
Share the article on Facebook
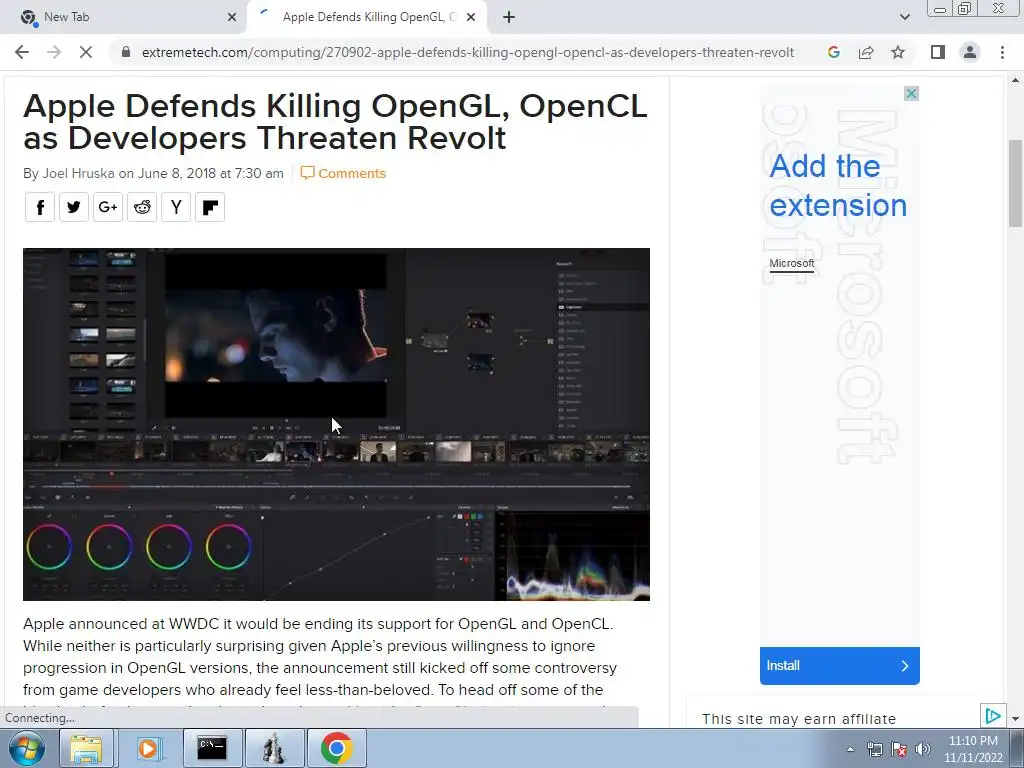tap(40, 208)
